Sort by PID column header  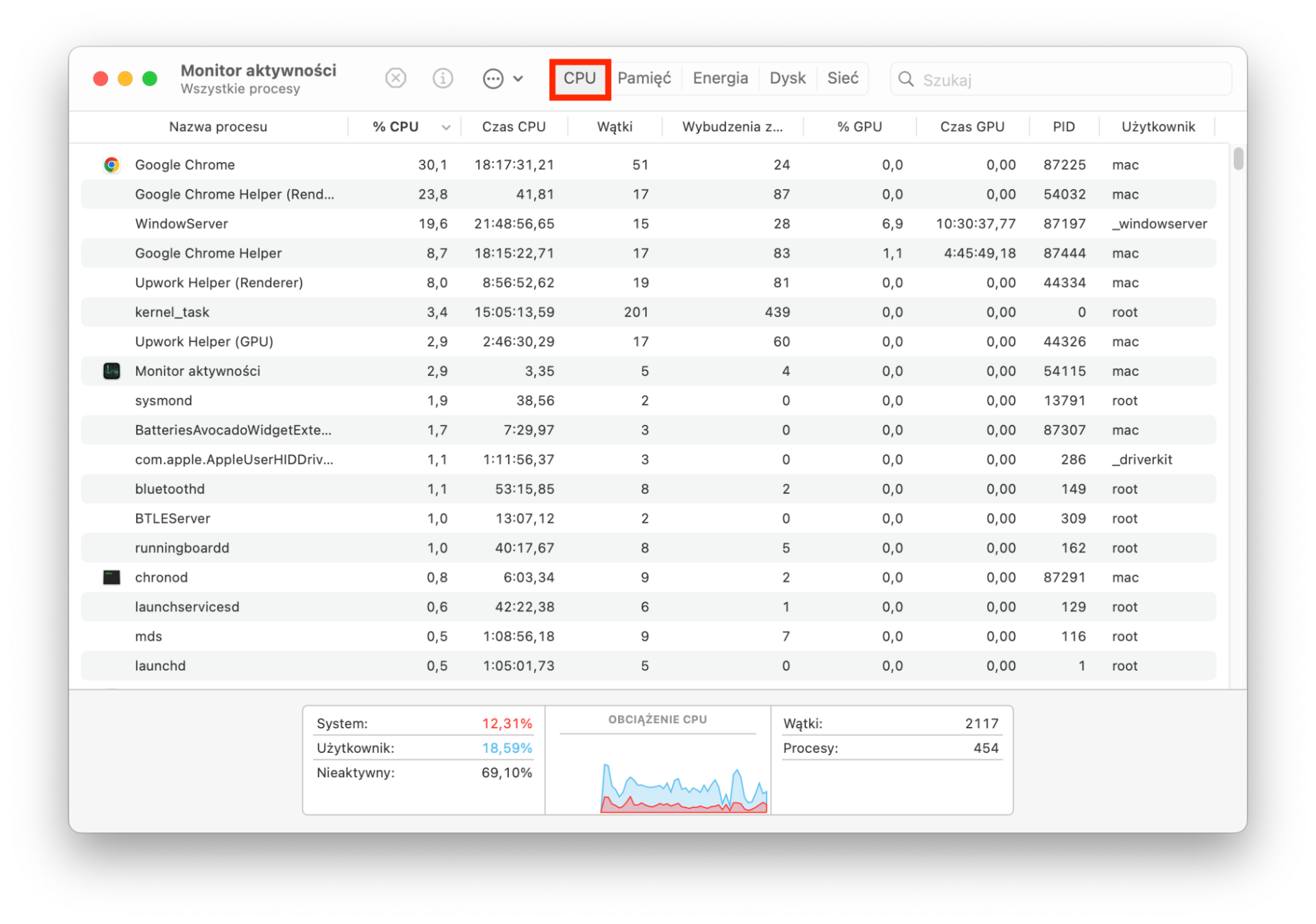1063,126
